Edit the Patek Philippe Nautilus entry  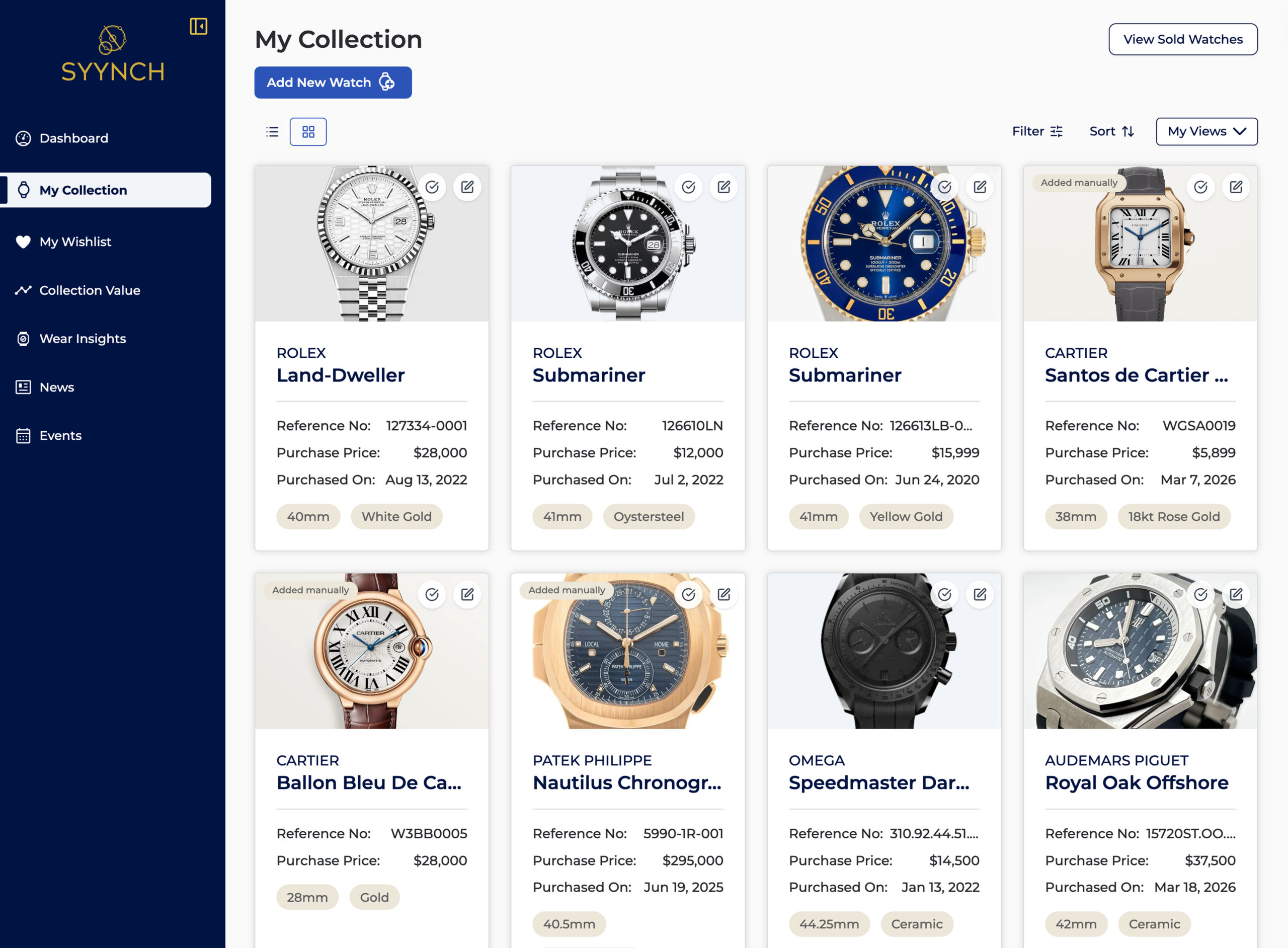pyautogui.click(x=724, y=594)
